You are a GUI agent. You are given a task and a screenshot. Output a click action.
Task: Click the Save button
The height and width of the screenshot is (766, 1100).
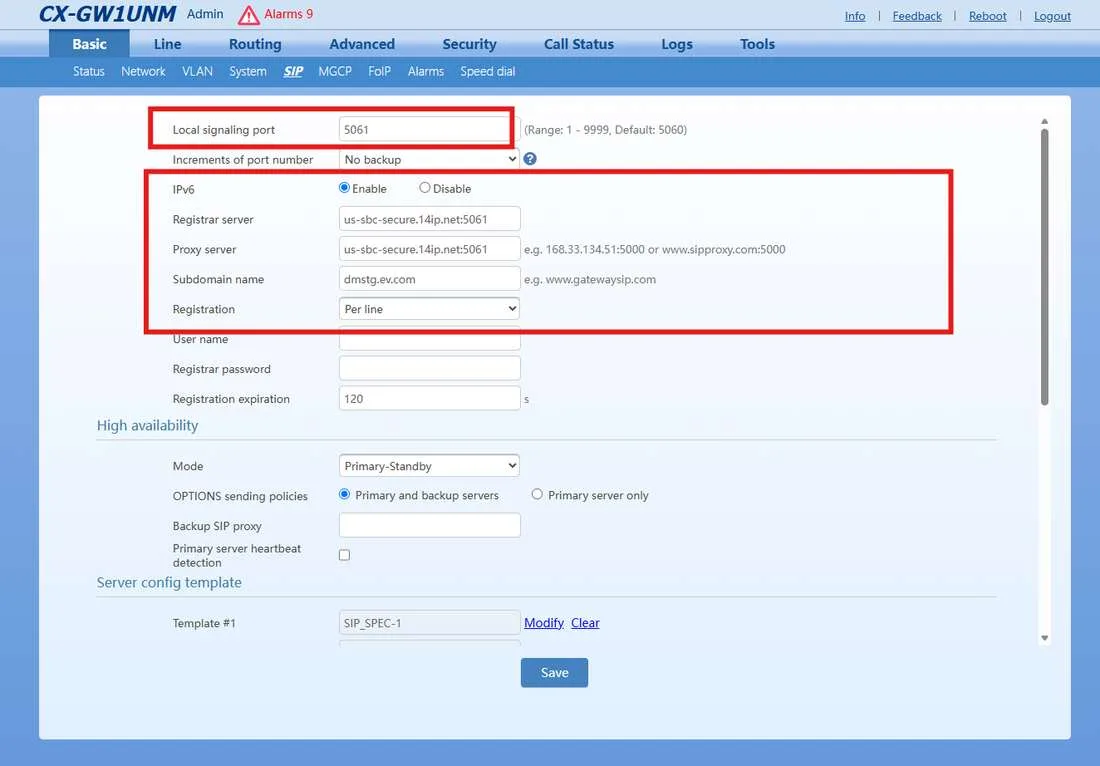point(554,673)
